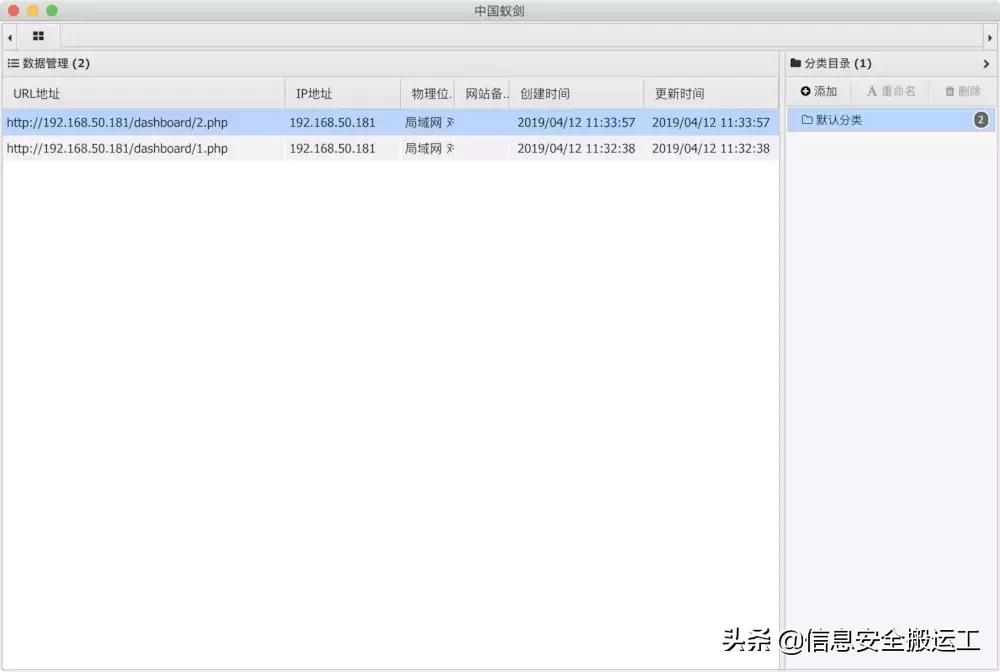Collapse the 分类目录 panel using the chevron
The height and width of the screenshot is (672, 1000).
tap(988, 62)
